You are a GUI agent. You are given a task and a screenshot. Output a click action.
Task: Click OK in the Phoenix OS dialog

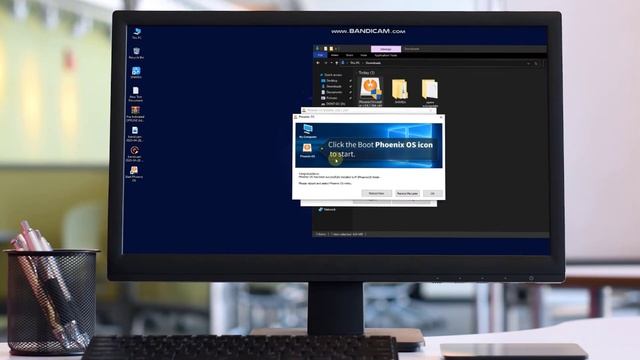pos(433,193)
